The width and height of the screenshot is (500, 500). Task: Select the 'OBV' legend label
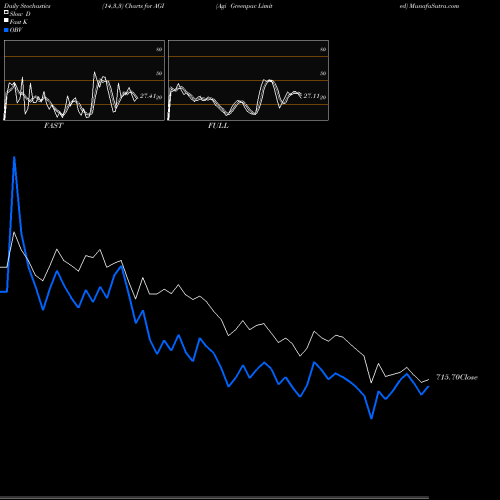tap(16, 30)
